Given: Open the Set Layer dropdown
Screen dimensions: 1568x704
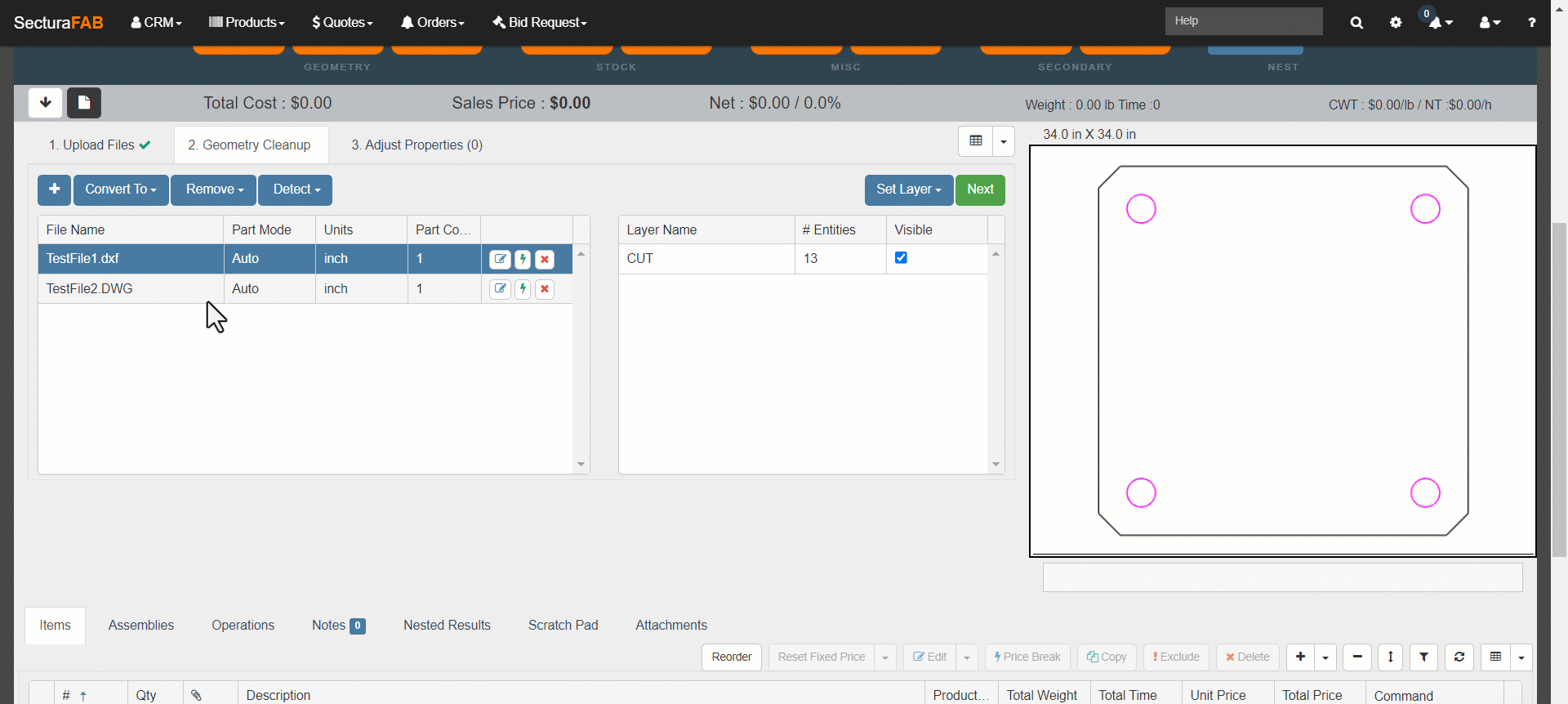Looking at the screenshot, I should [x=908, y=189].
